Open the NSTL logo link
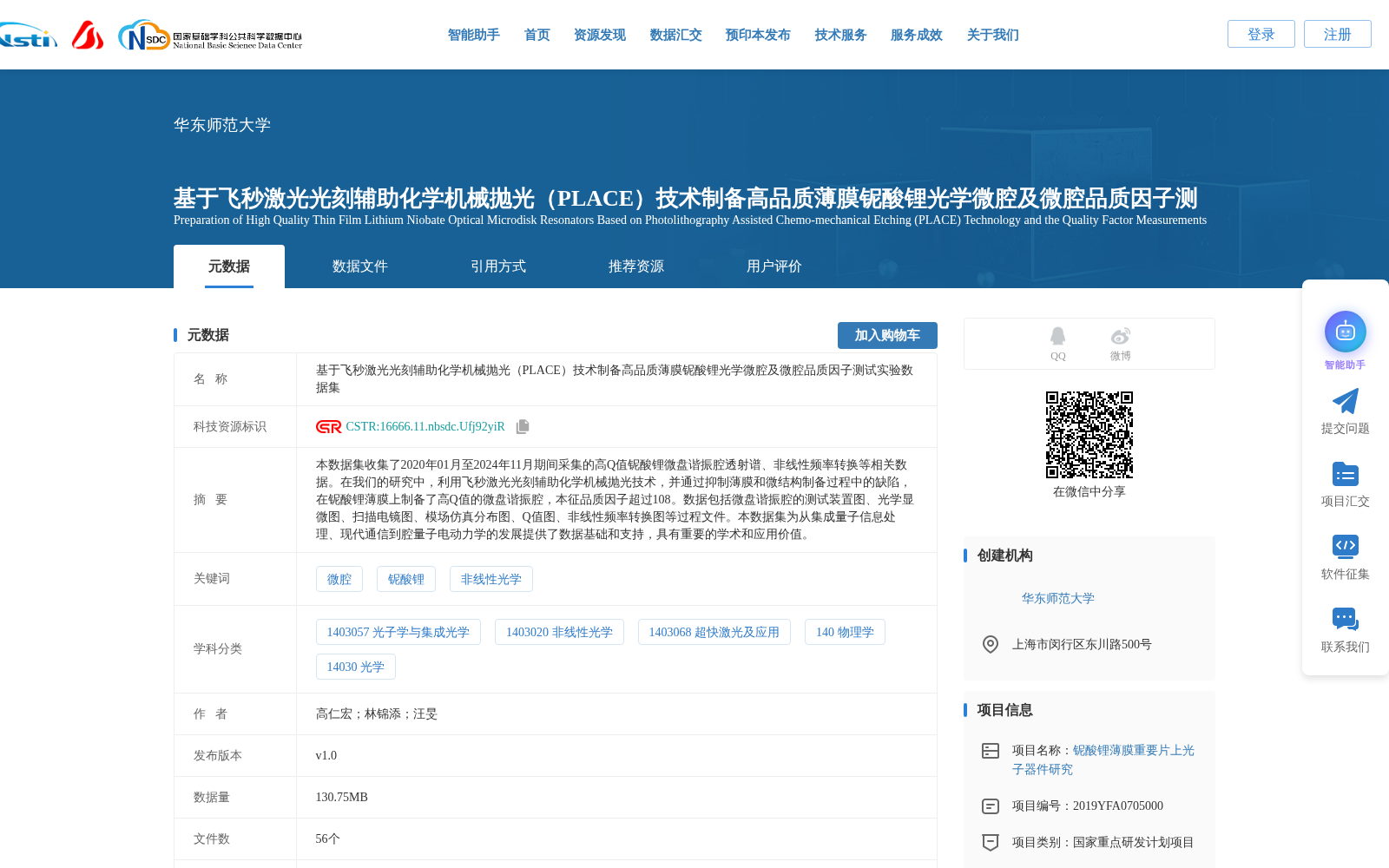The image size is (1389, 868). pos(28,36)
